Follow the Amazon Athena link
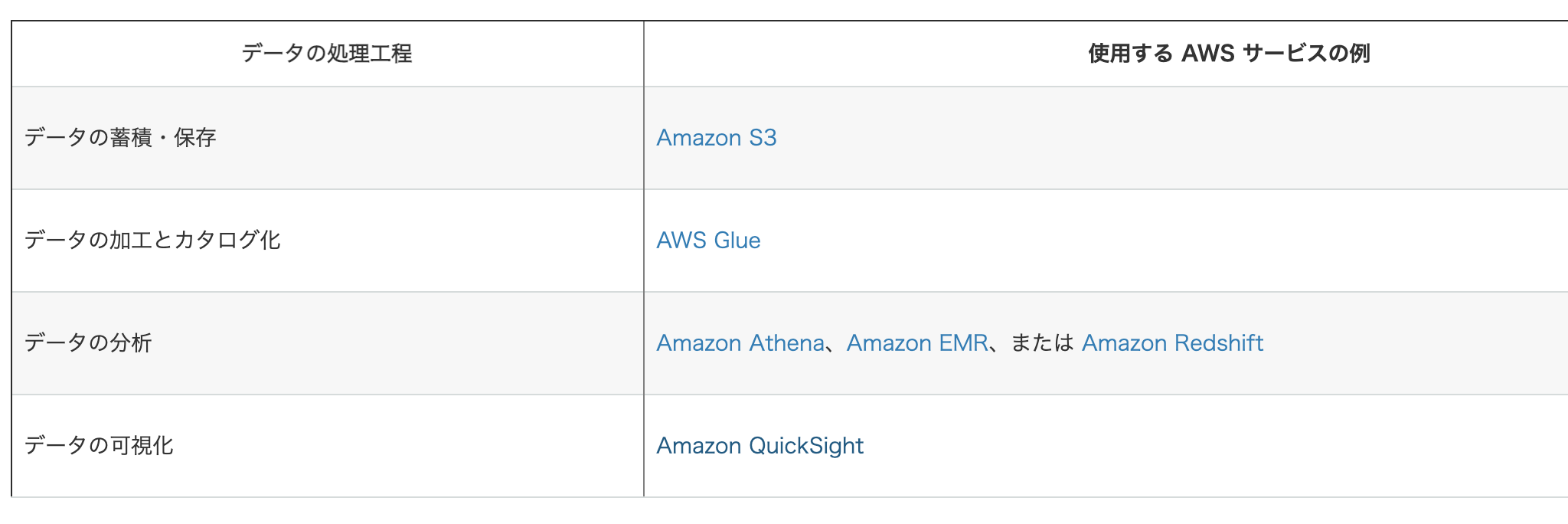This screenshot has width=1568, height=524. pyautogui.click(x=740, y=343)
